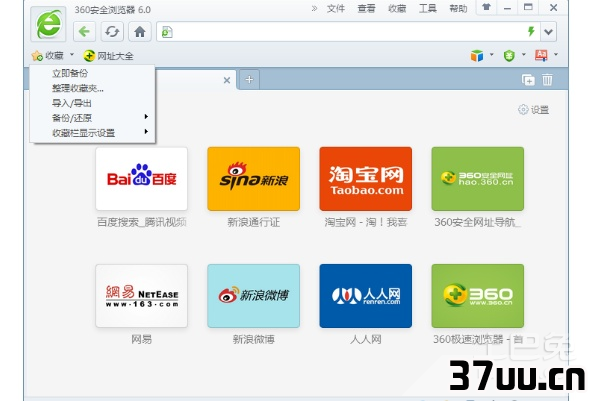
Task: Expand 收藏栏显示设置 submenu
Action: coord(93,133)
